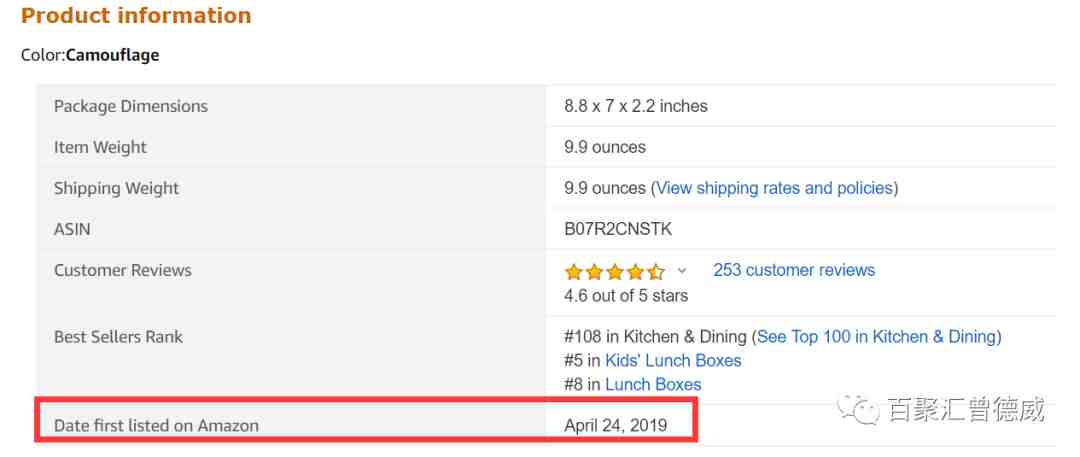Click the Camouflage color label
Screen dimensions: 1080x457
(112, 55)
